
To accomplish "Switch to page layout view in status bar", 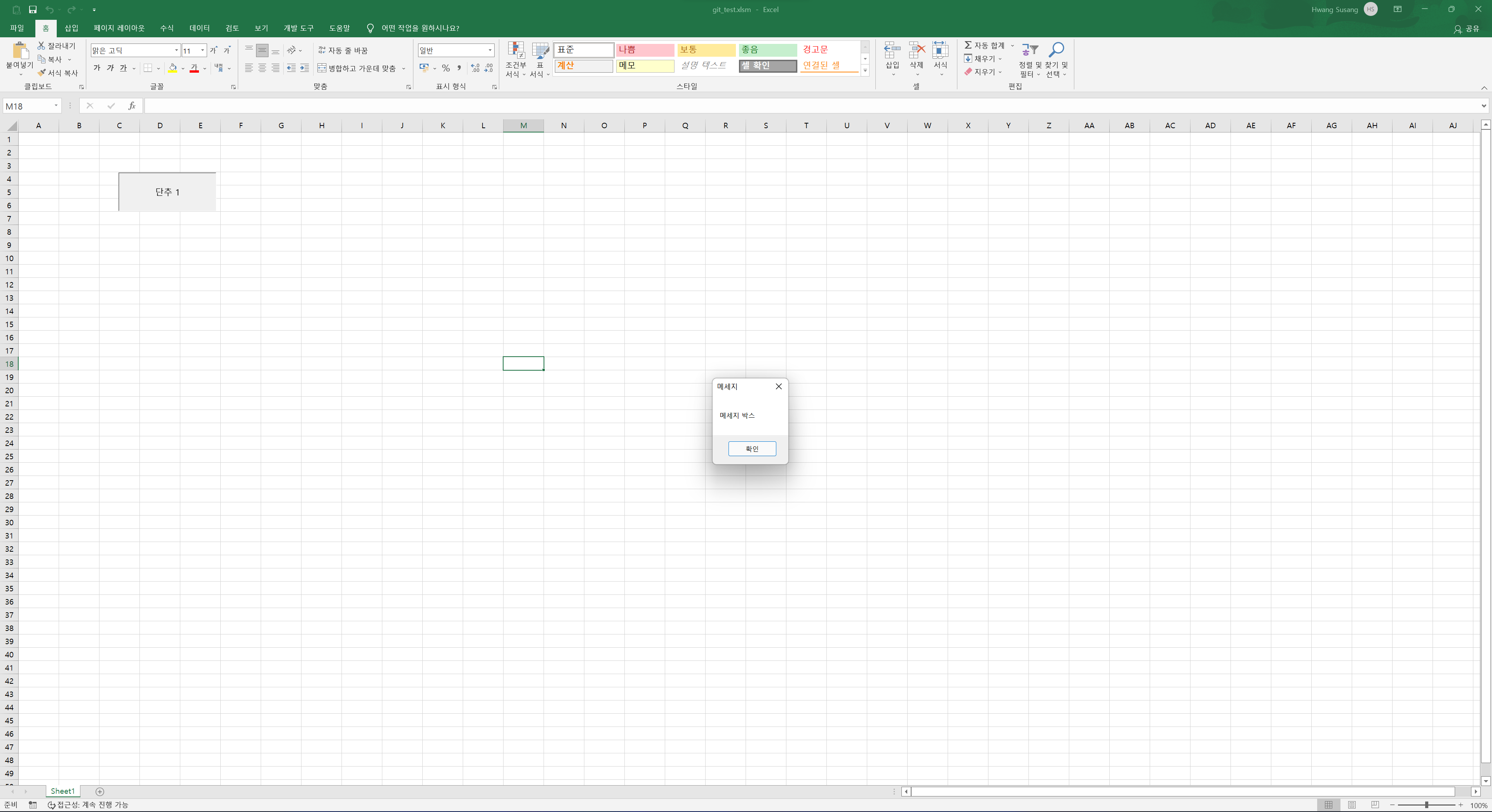I will pos(1352,805).
